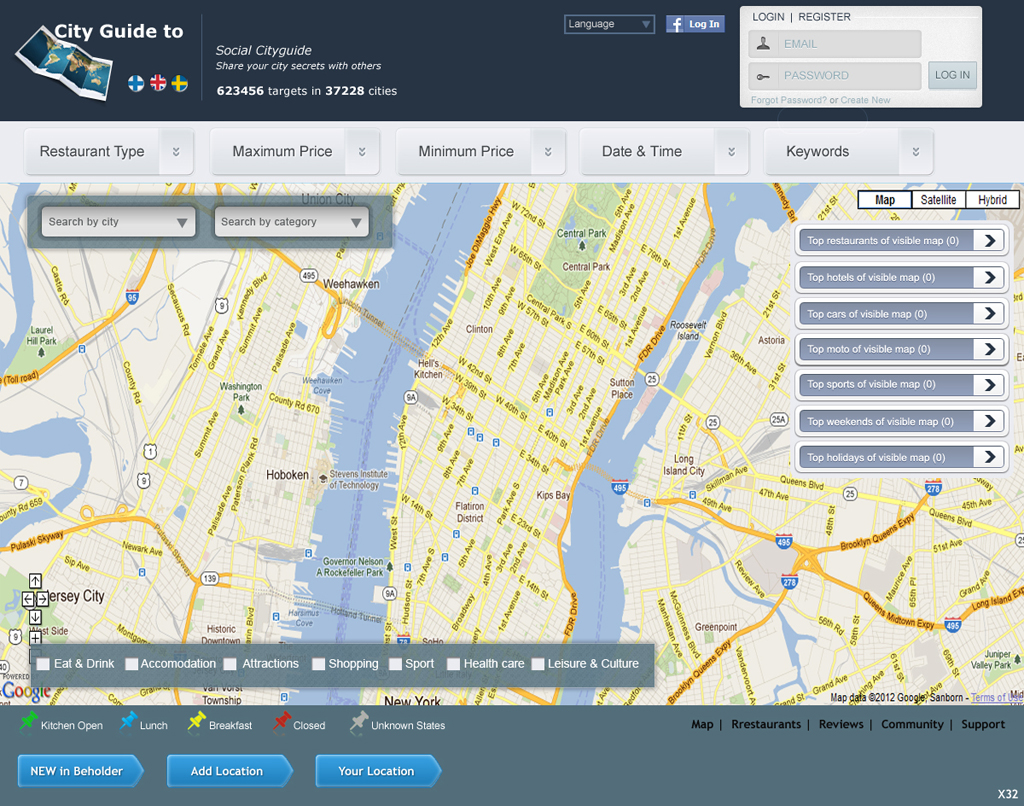1024x806 pixels.
Task: Enable the Health care checkbox
Action: 453,664
